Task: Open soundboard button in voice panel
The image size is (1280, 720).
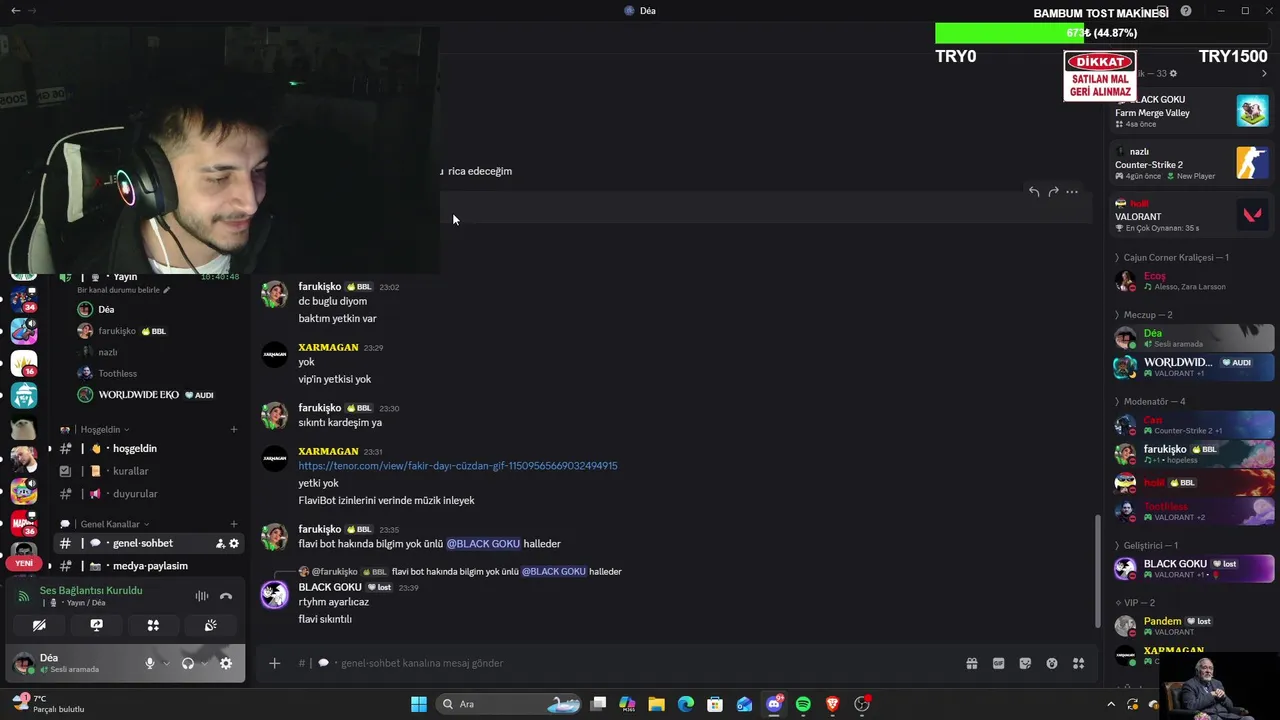Action: (210, 625)
